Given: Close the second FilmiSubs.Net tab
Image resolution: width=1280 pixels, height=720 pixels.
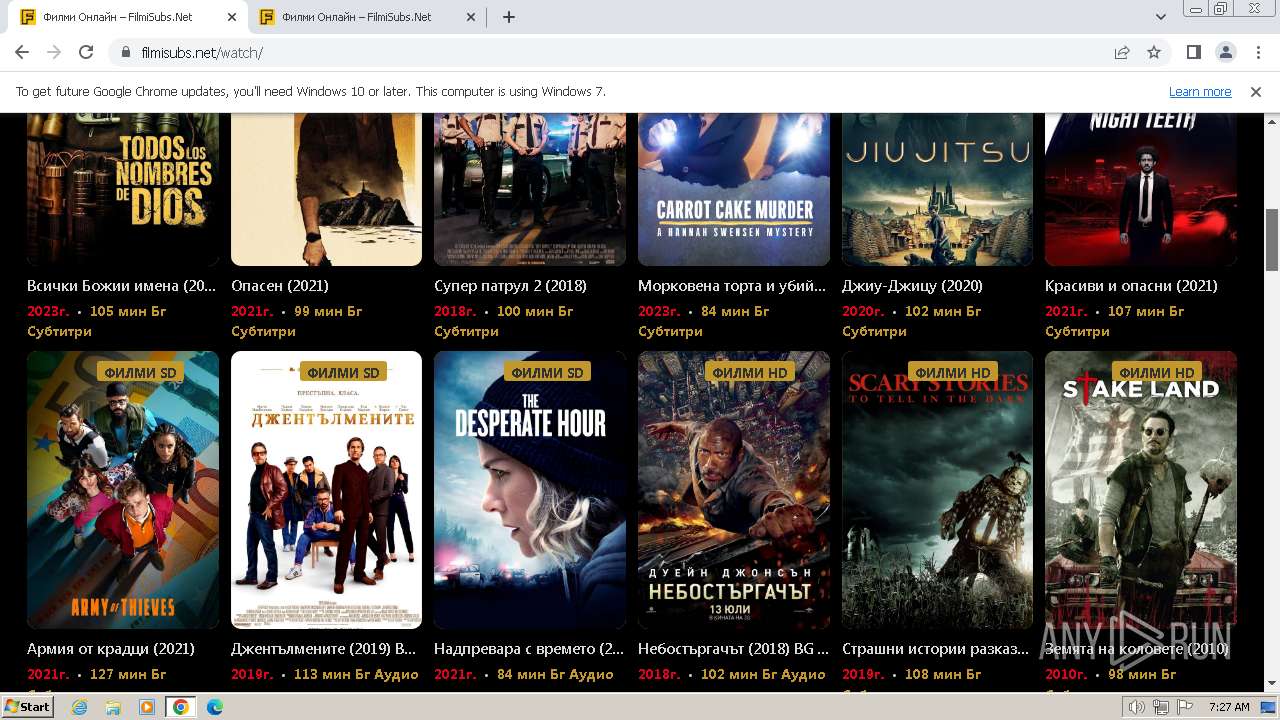Looking at the screenshot, I should 470,17.
